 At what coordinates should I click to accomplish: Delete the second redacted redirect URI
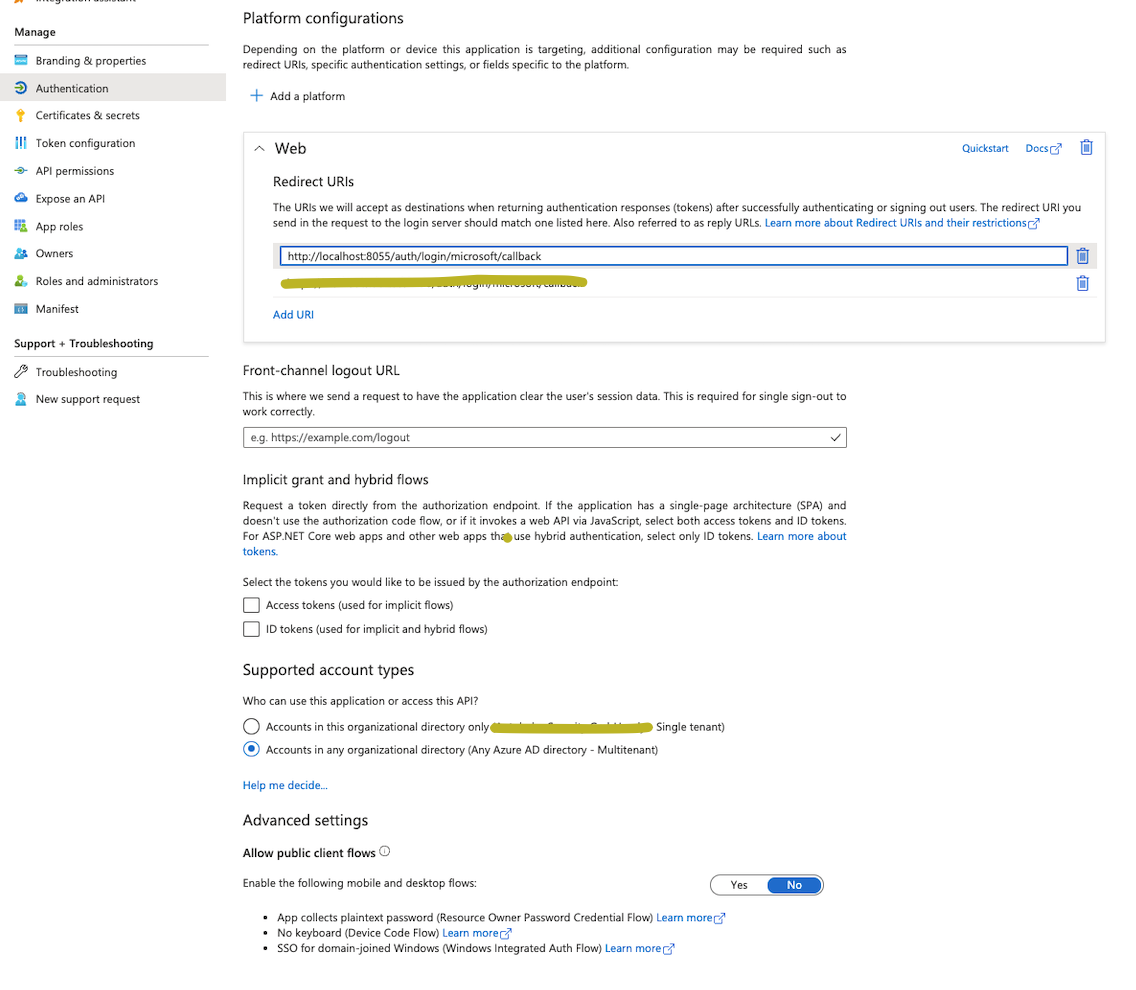(1082, 283)
